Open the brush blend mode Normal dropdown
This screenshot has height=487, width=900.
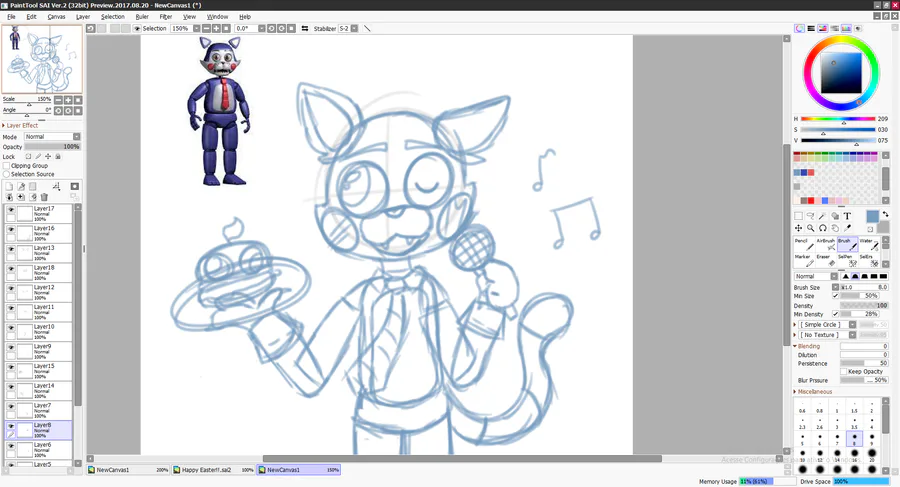click(x=816, y=276)
